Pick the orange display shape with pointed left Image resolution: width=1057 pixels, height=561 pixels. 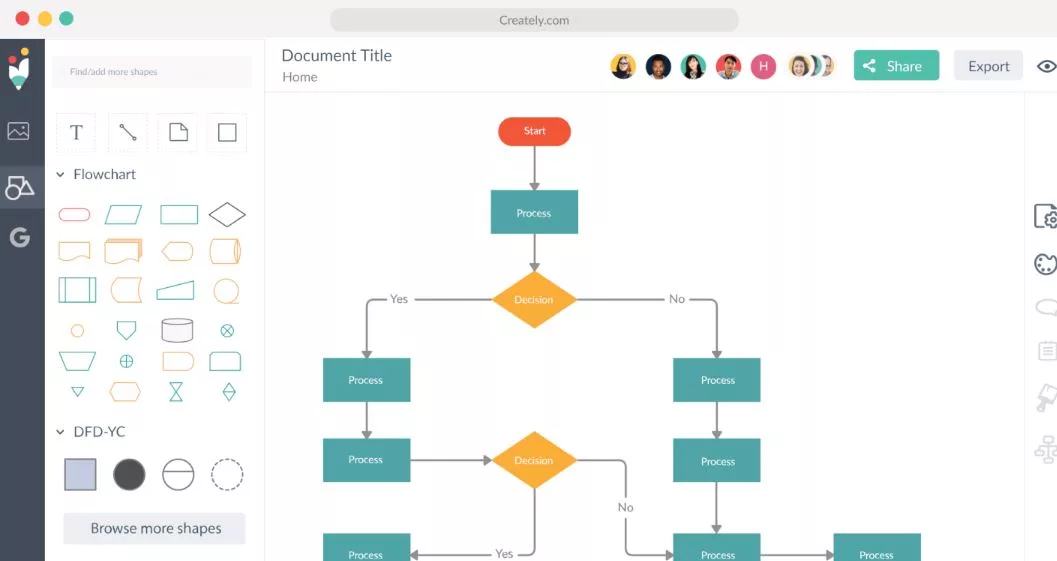(x=177, y=252)
